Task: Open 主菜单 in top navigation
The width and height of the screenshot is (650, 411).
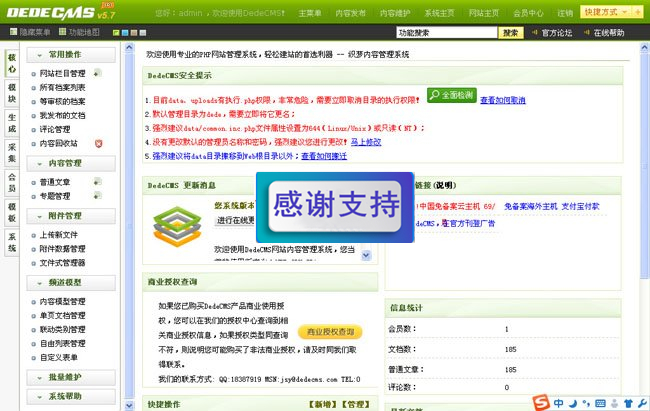Action: coord(310,13)
